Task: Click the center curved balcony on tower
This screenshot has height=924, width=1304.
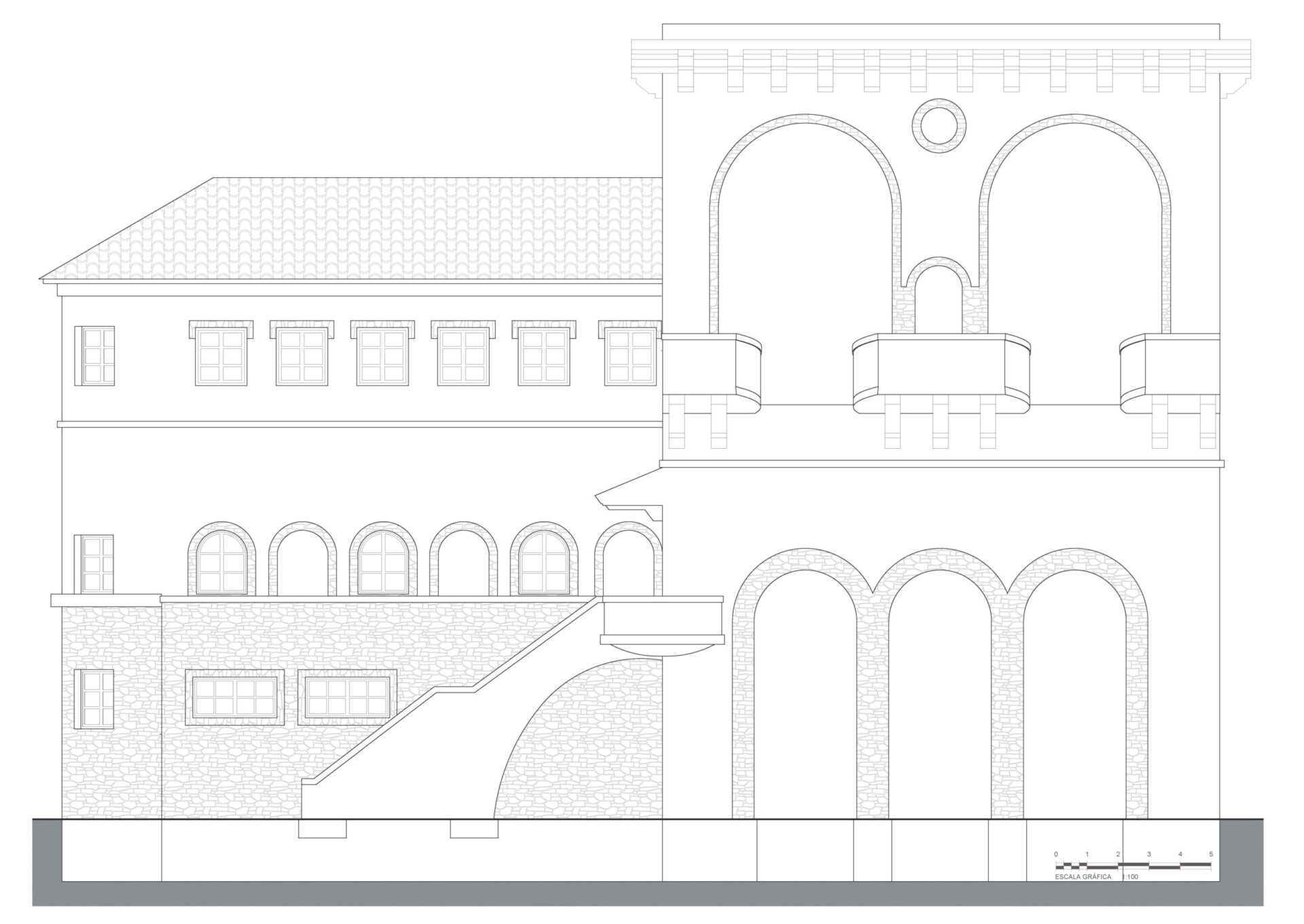Action: coord(941,370)
